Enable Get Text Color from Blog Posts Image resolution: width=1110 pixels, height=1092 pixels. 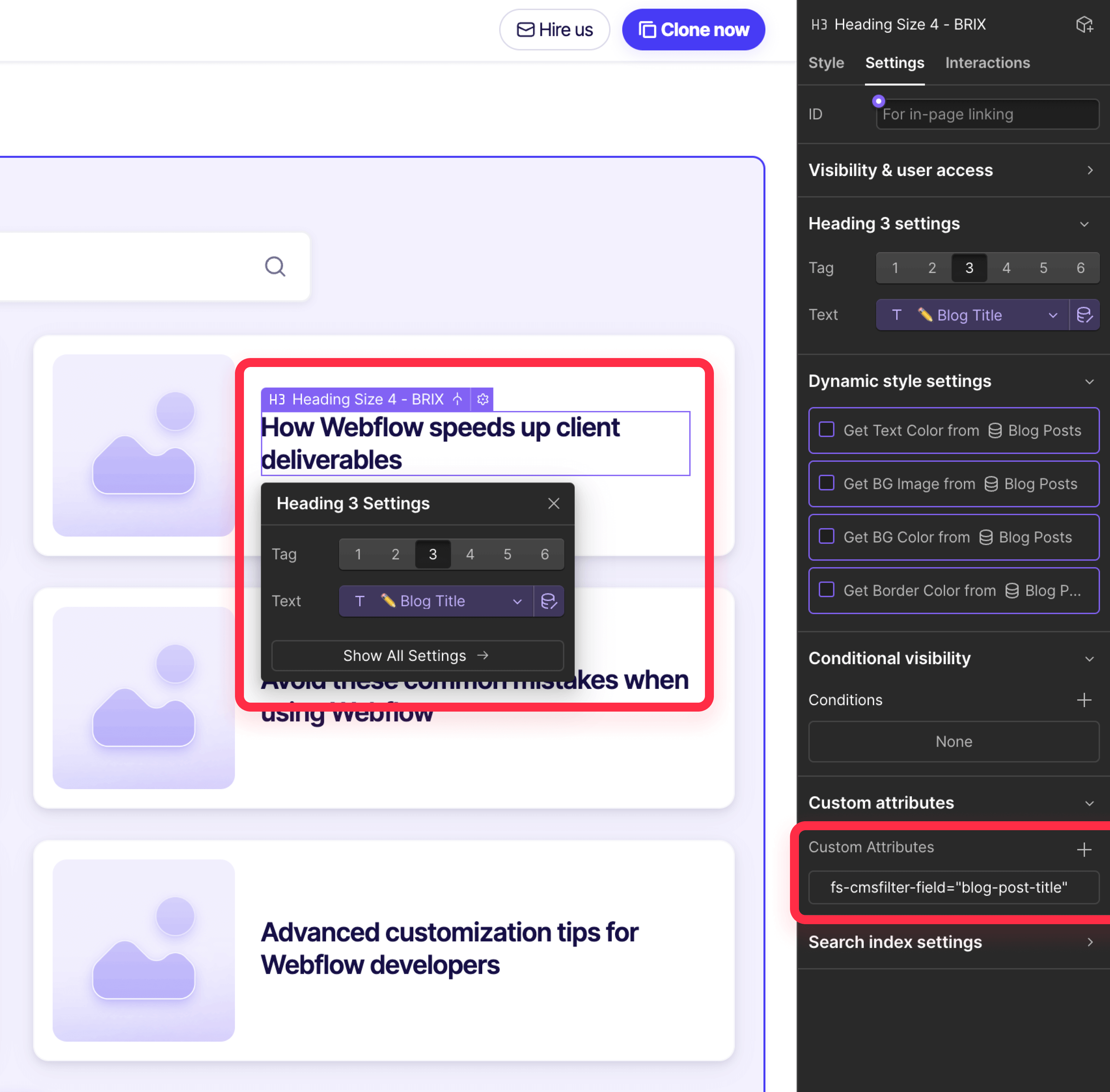tap(827, 430)
